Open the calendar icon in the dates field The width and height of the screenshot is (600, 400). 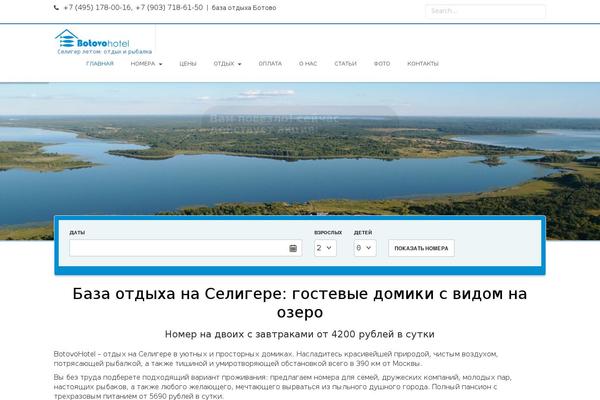tap(293, 248)
